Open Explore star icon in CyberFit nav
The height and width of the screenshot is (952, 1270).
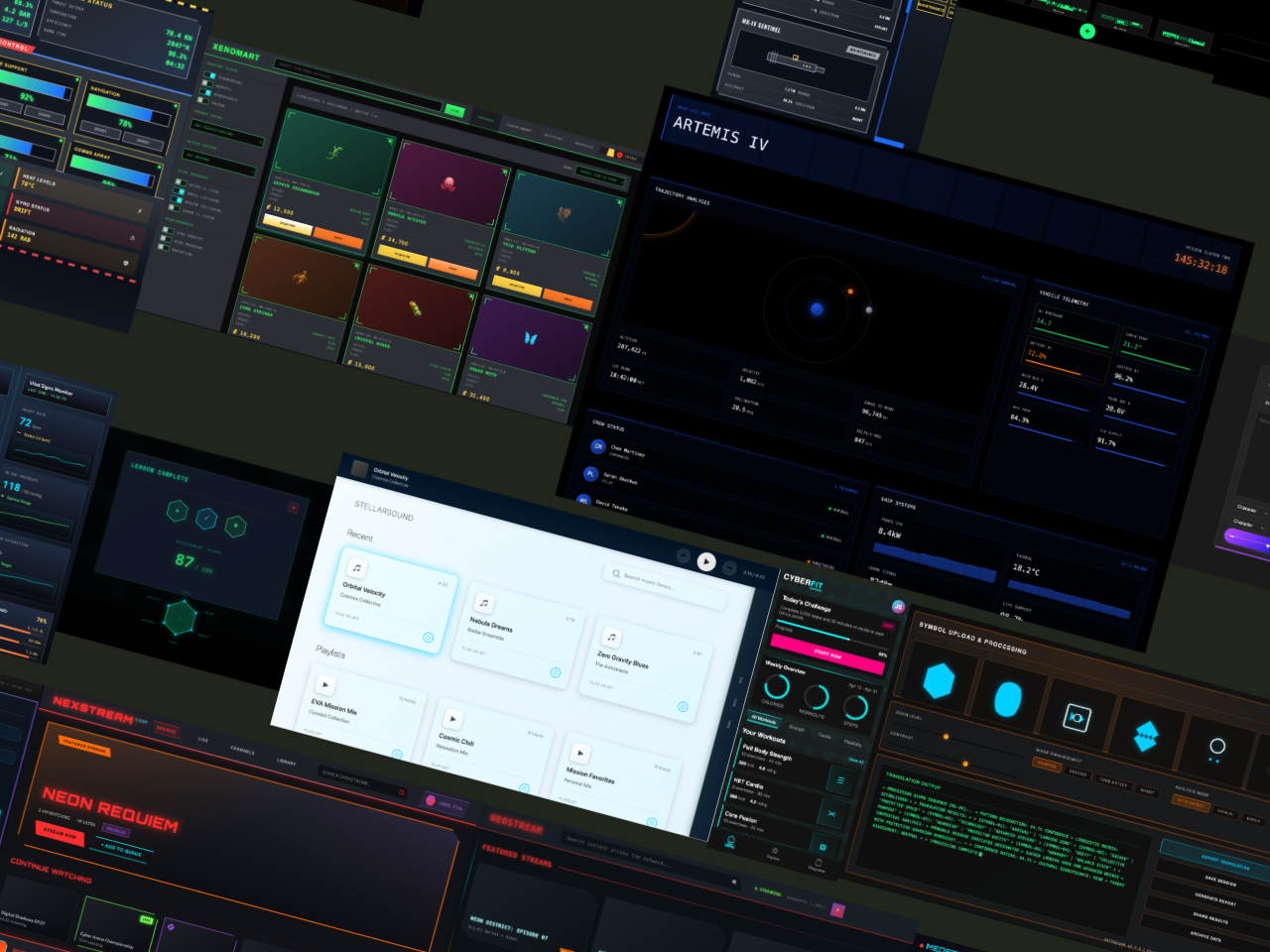click(775, 851)
